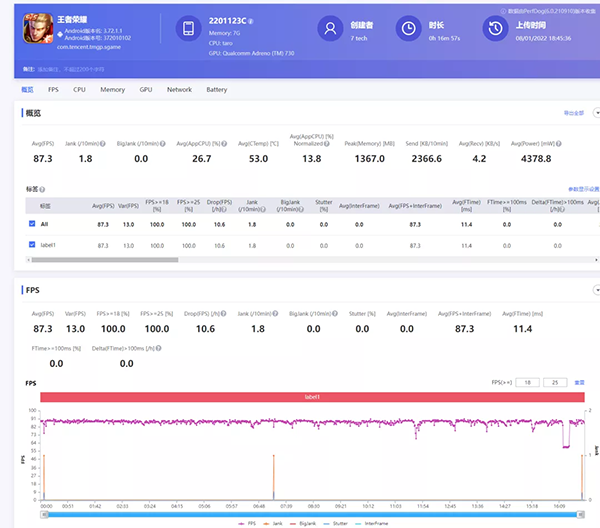This screenshot has width=600, height=528.
Task: Click the Avg(FPS) help icon in overview
Action: pos(58,143)
